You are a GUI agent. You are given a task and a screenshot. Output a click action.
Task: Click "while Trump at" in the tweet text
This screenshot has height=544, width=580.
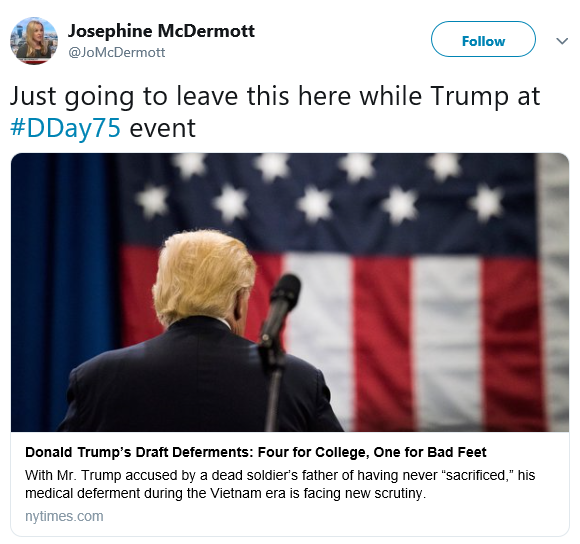coord(449,96)
